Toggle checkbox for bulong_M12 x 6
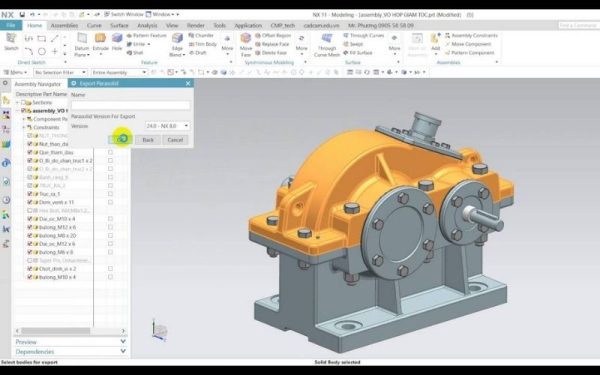The width and height of the screenshot is (600, 375). 29,227
